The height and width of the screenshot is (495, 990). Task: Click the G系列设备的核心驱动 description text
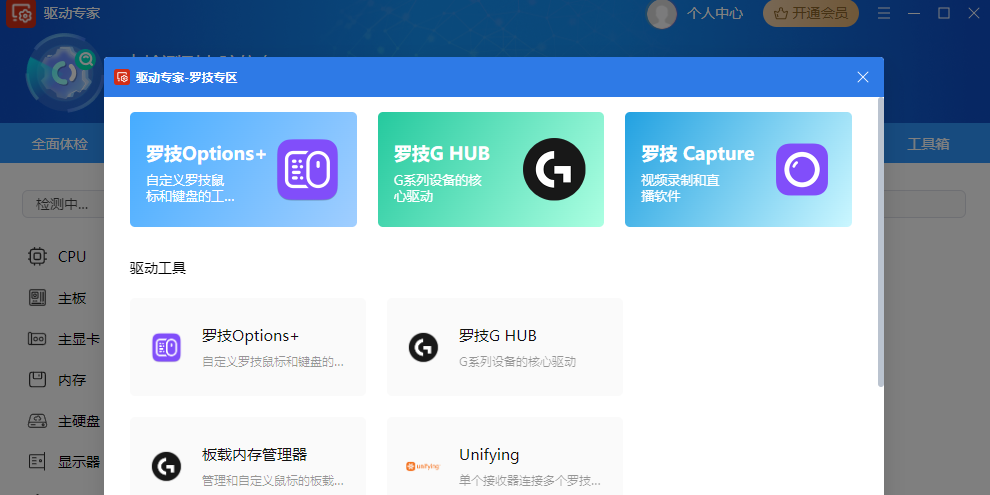pyautogui.click(x=517, y=362)
